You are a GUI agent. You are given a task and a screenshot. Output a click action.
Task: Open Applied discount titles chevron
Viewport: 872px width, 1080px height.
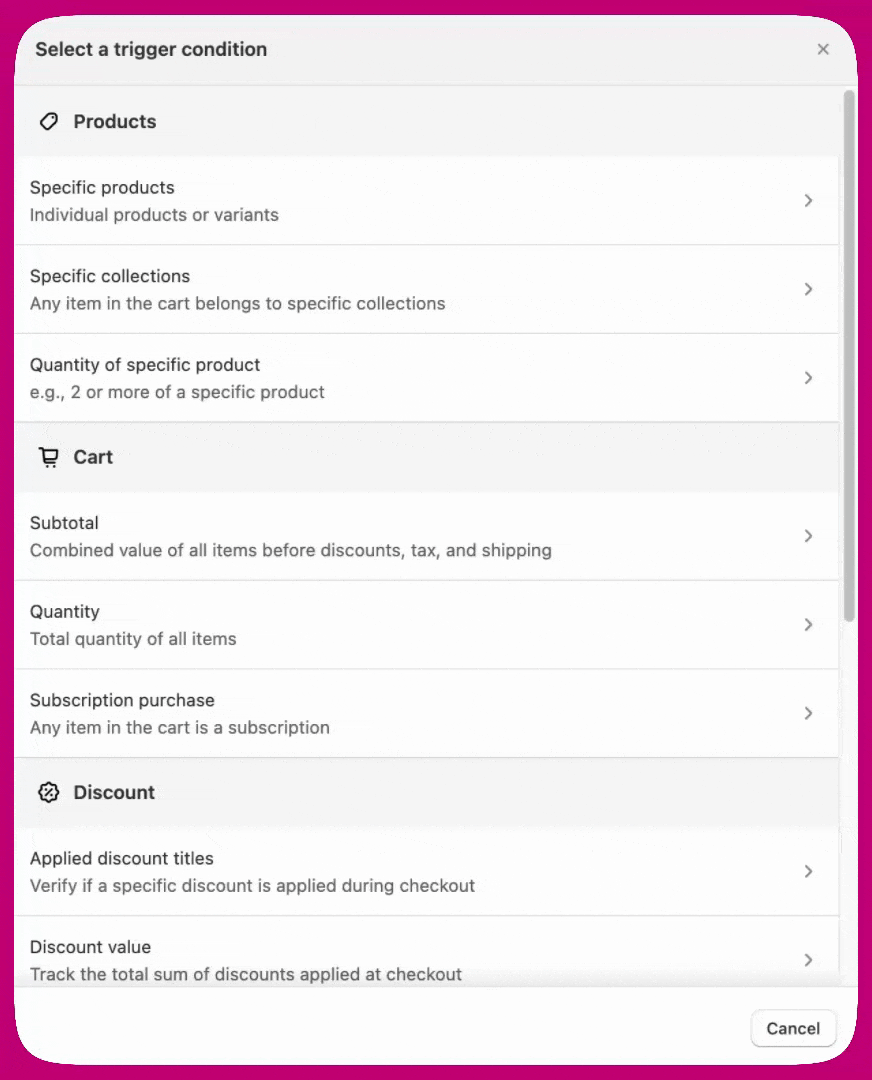pyautogui.click(x=808, y=871)
